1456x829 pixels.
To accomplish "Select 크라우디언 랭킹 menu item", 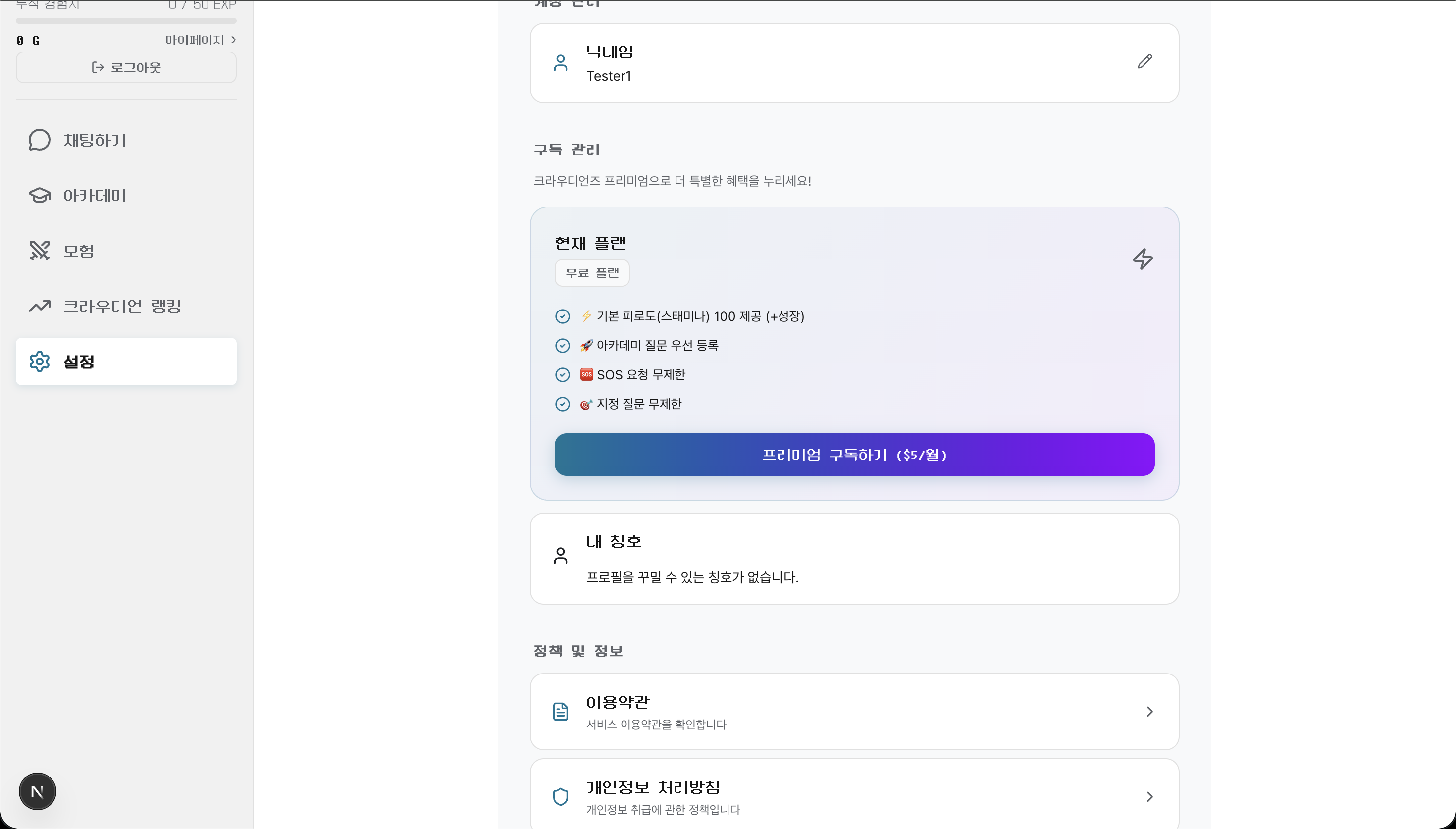I will [x=122, y=307].
